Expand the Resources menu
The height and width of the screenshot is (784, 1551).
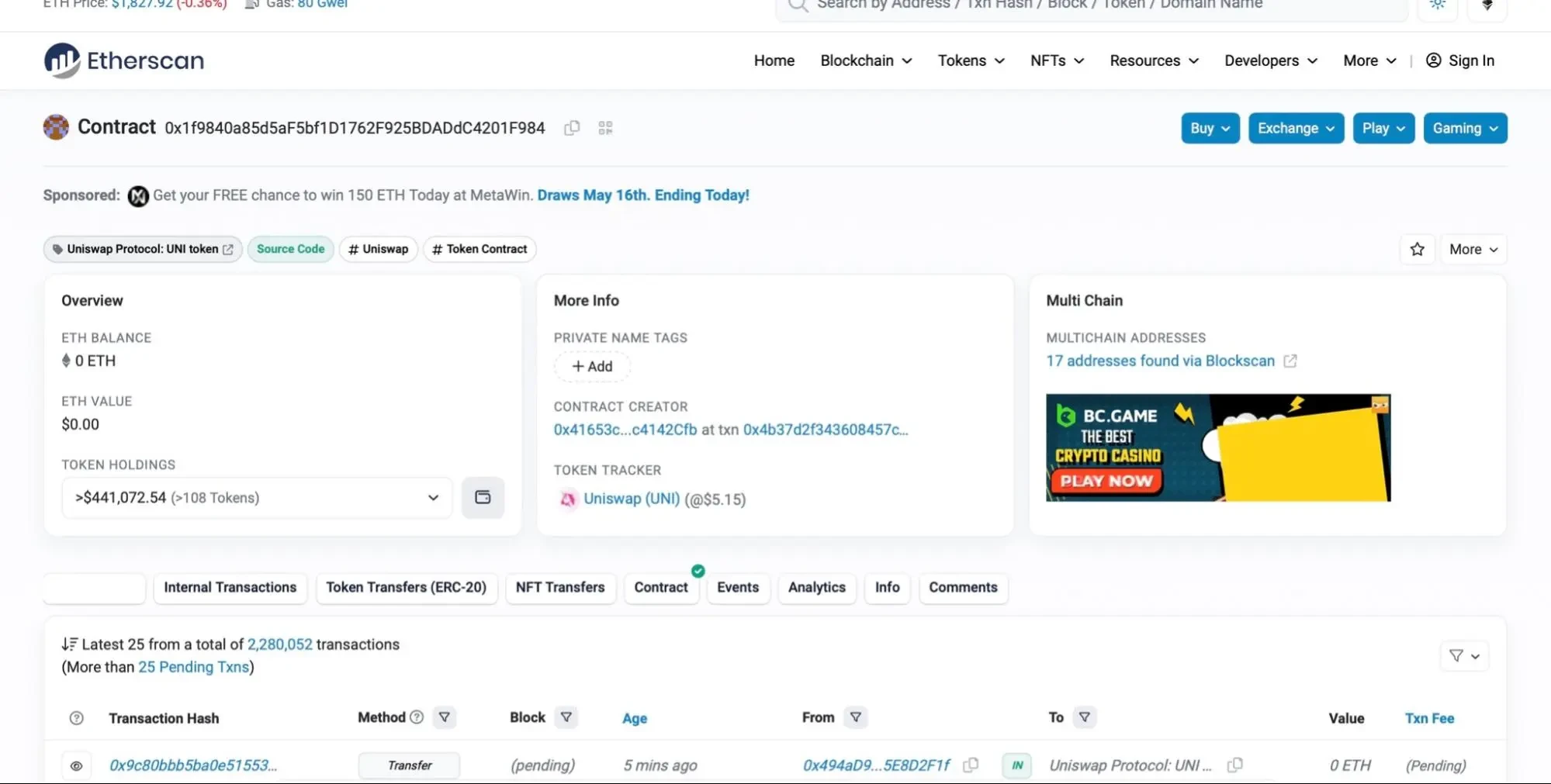(x=1154, y=60)
